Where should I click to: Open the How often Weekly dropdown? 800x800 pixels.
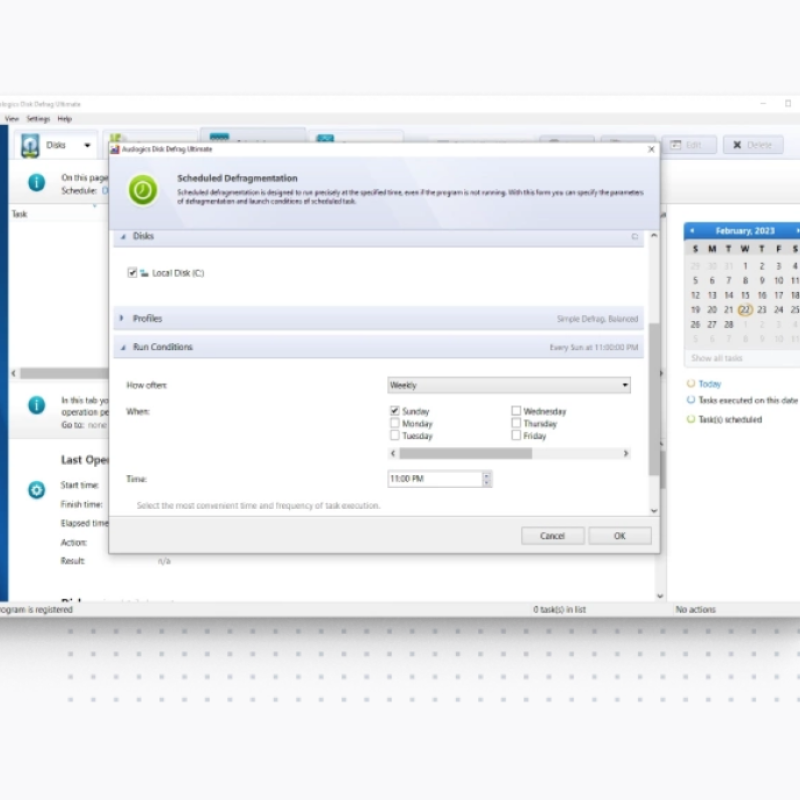pyautogui.click(x=624, y=384)
